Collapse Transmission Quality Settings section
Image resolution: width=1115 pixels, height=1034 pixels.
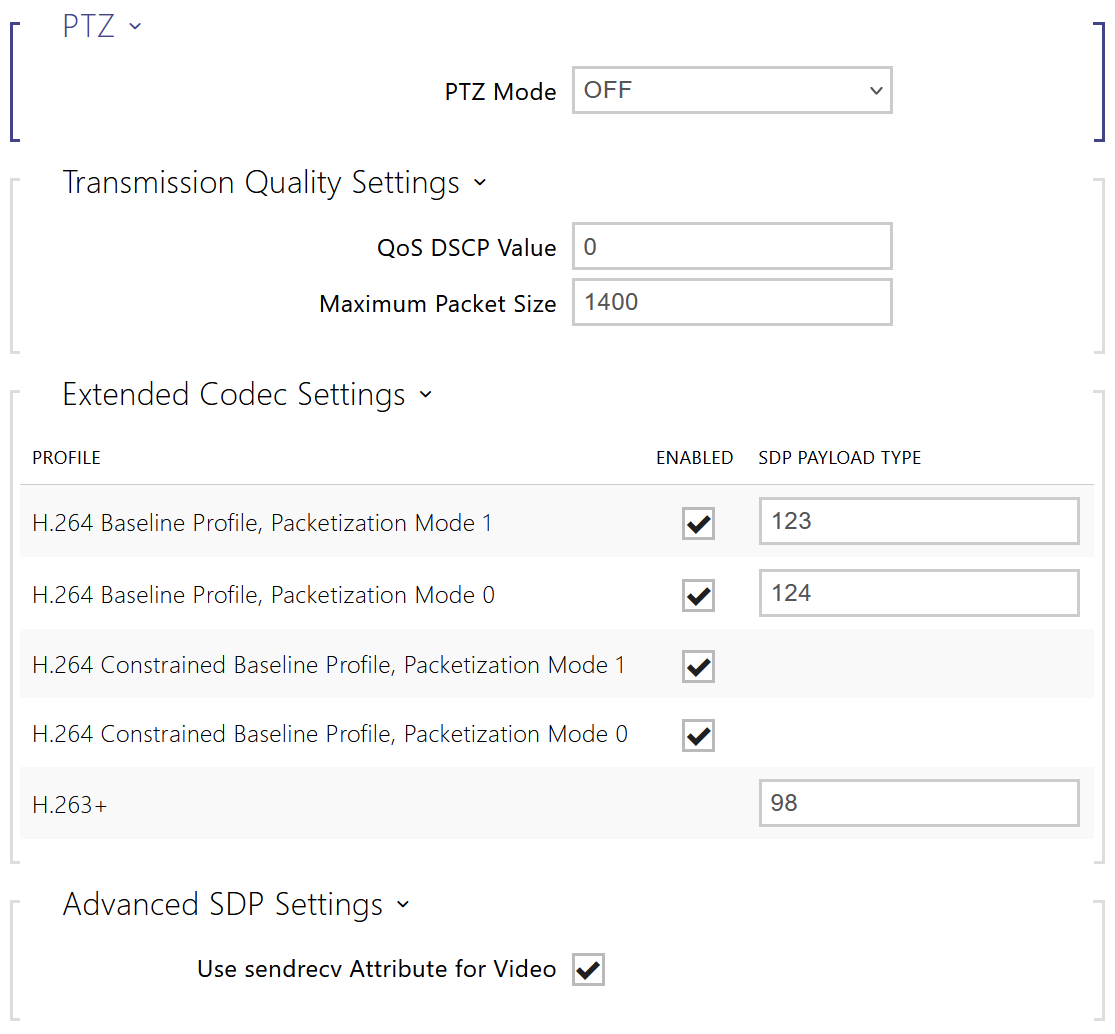480,183
